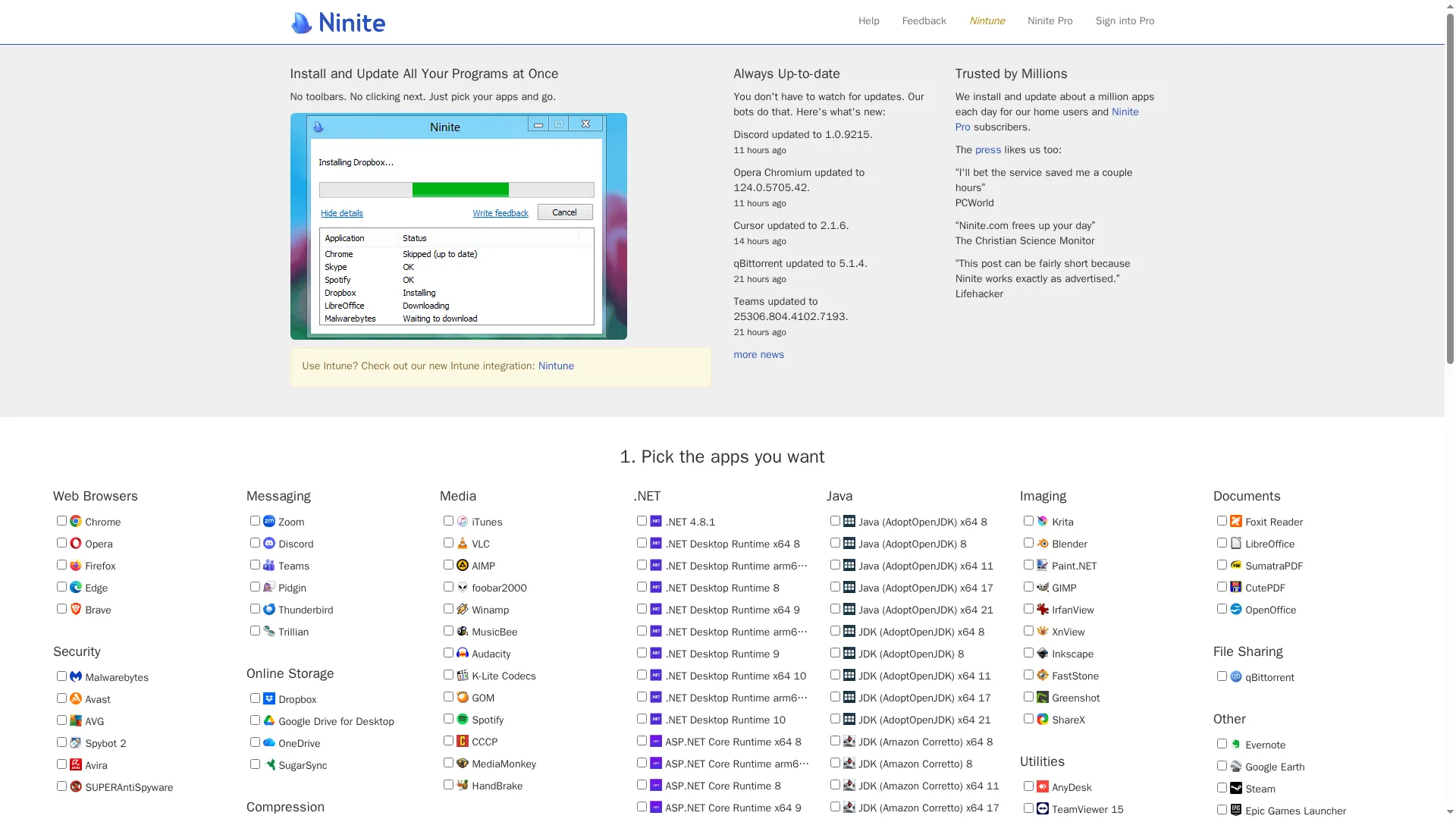Go to Ninite Pro in navigation

point(1050,21)
